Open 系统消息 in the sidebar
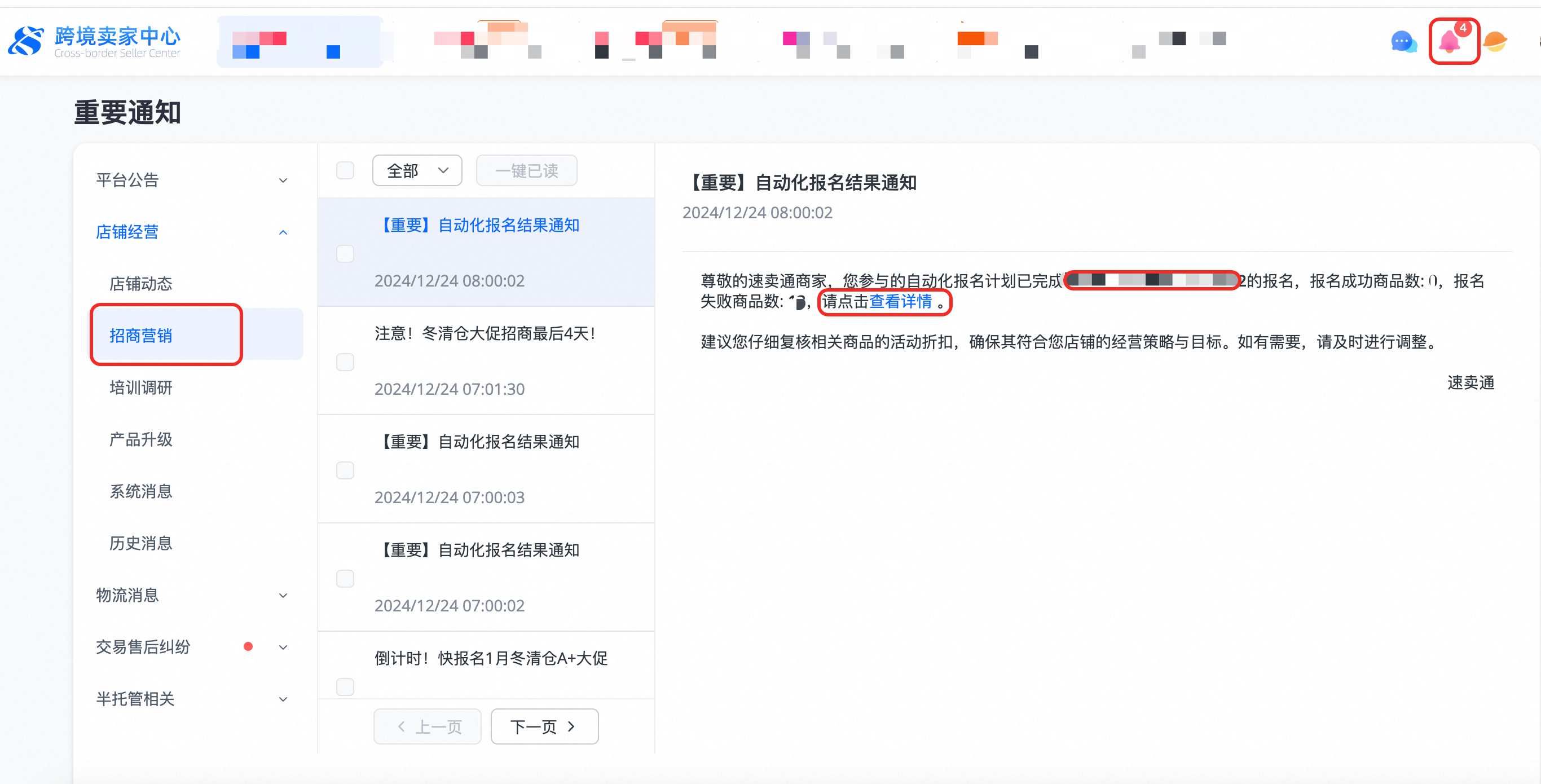This screenshot has width=1541, height=784. tap(141, 491)
